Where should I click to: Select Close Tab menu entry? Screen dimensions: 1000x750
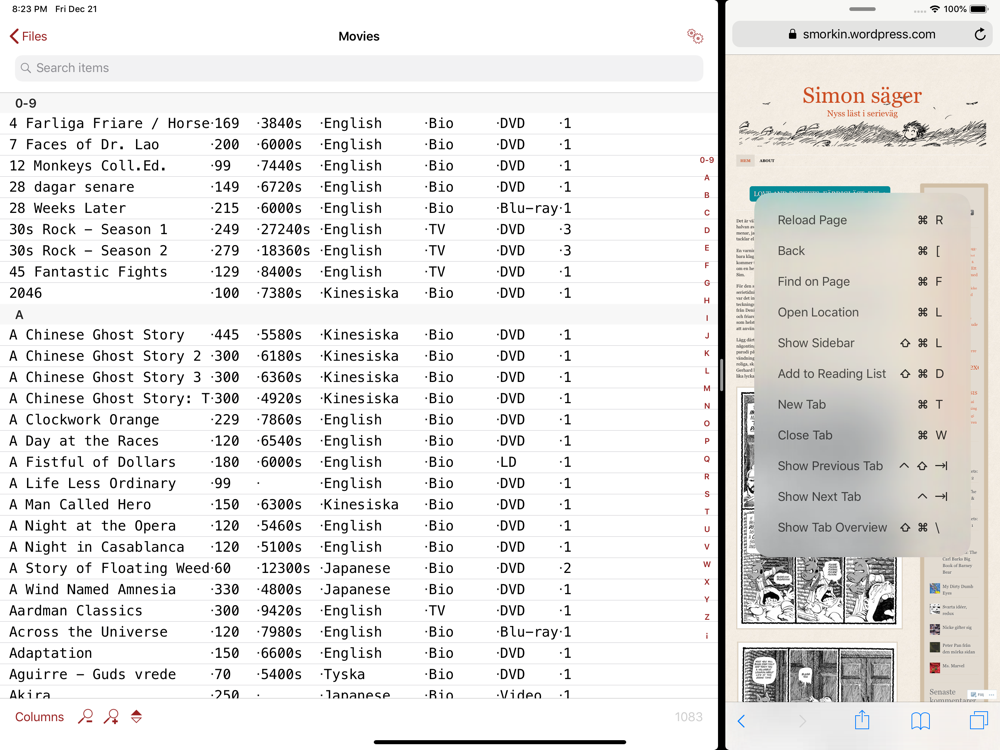coord(862,435)
